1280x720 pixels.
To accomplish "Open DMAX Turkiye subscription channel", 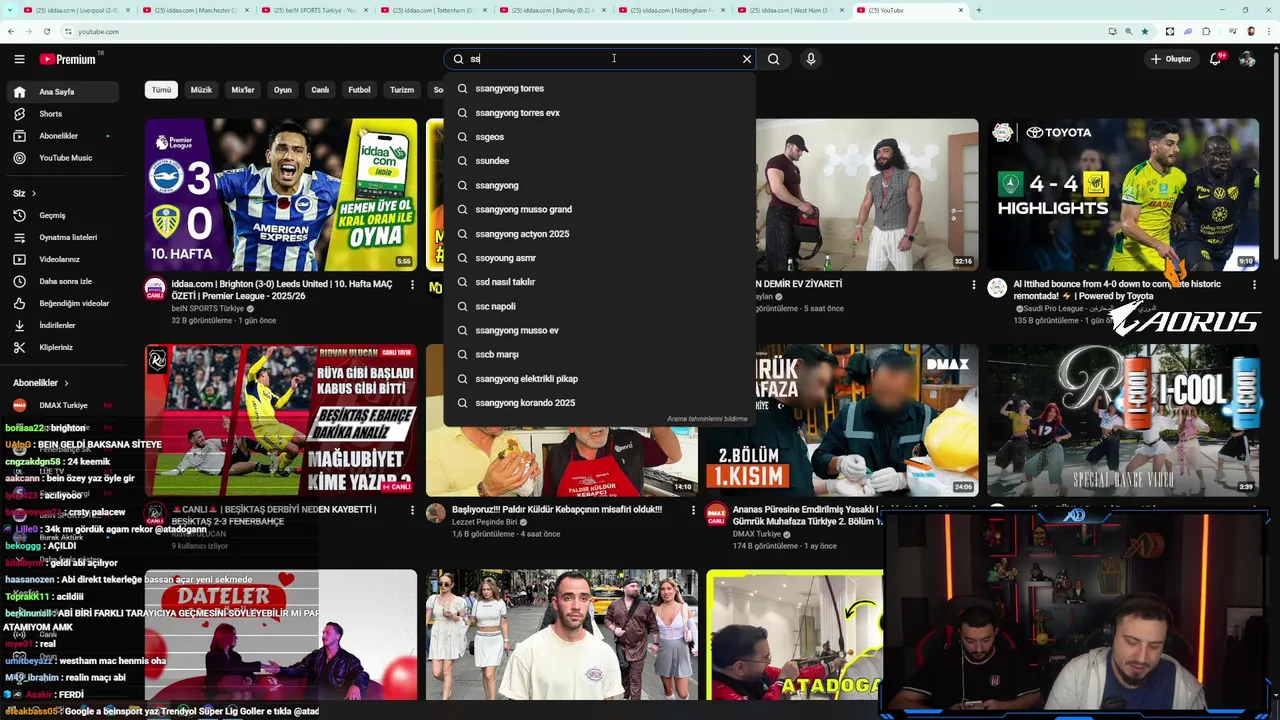I will [x=62, y=405].
